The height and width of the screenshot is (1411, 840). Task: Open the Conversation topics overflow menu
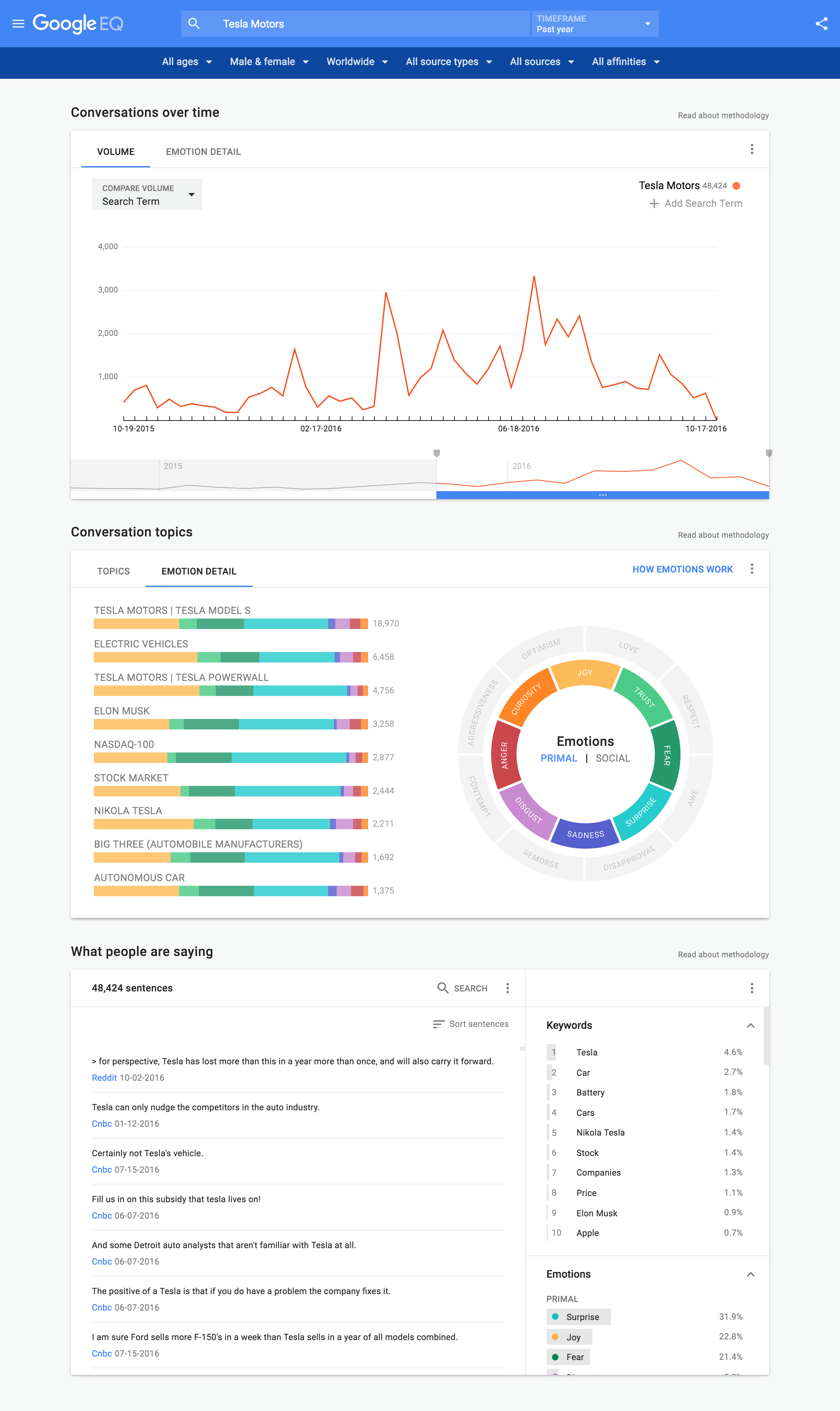(x=752, y=569)
